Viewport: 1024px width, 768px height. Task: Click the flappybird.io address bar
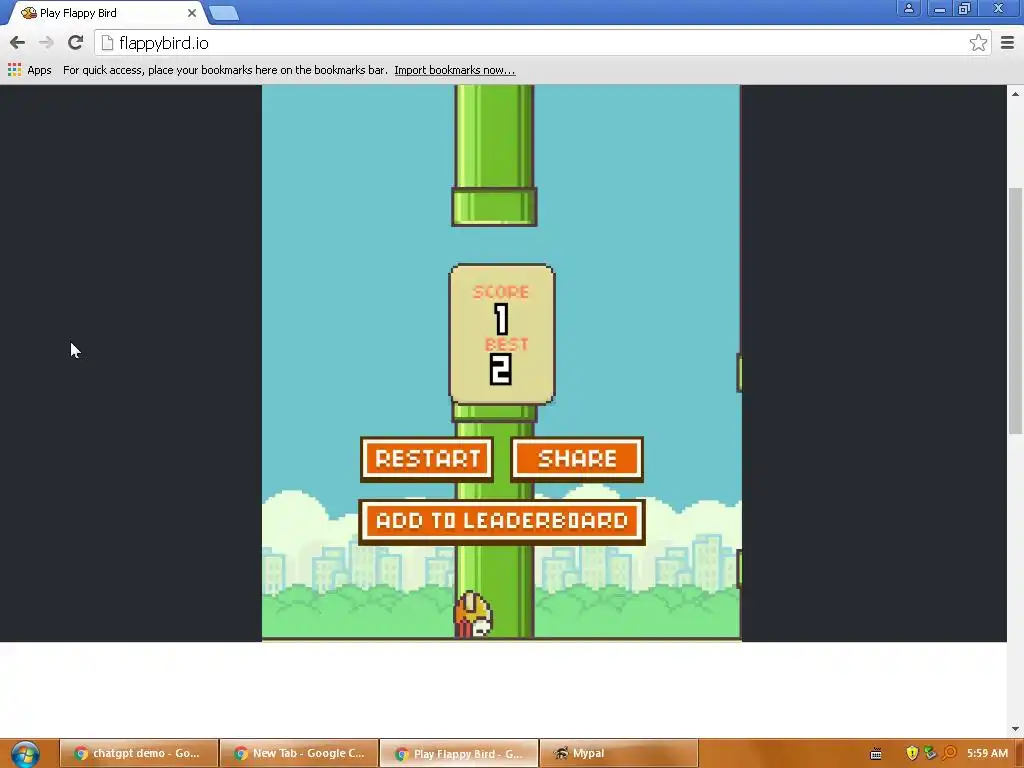point(542,43)
